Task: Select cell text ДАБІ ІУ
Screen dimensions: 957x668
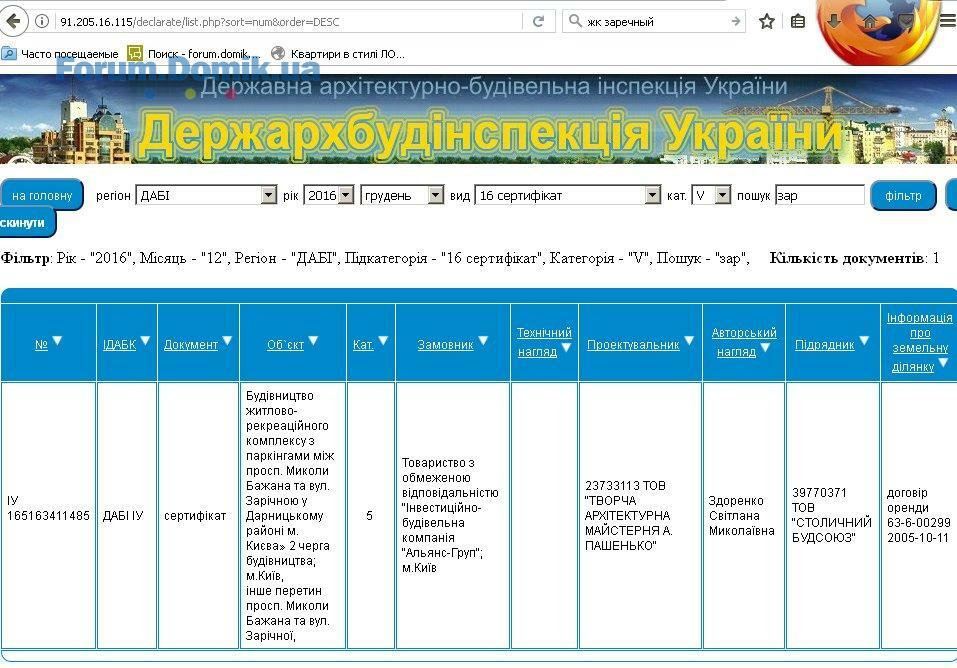Action: coord(123,516)
